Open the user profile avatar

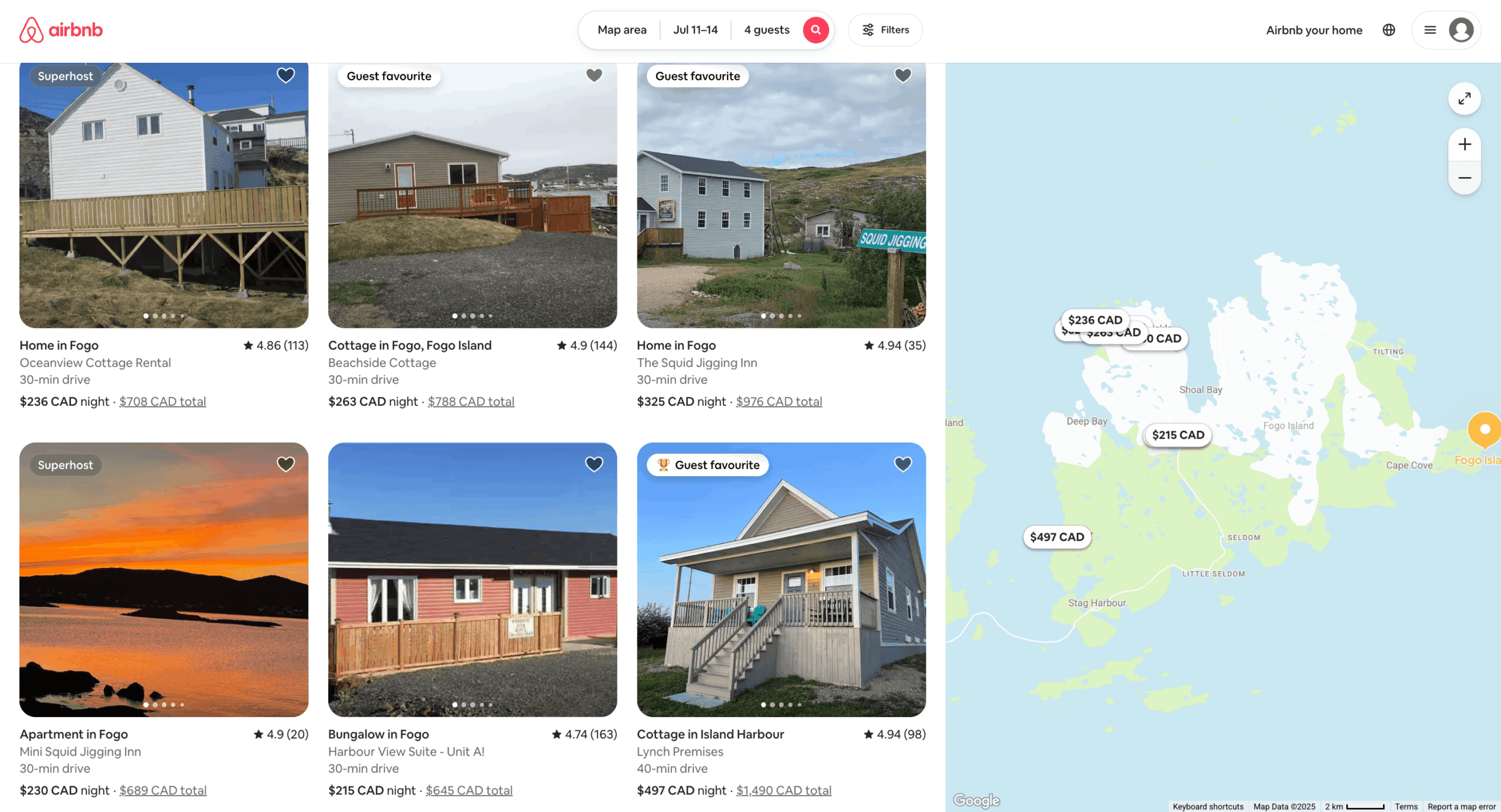point(1461,30)
